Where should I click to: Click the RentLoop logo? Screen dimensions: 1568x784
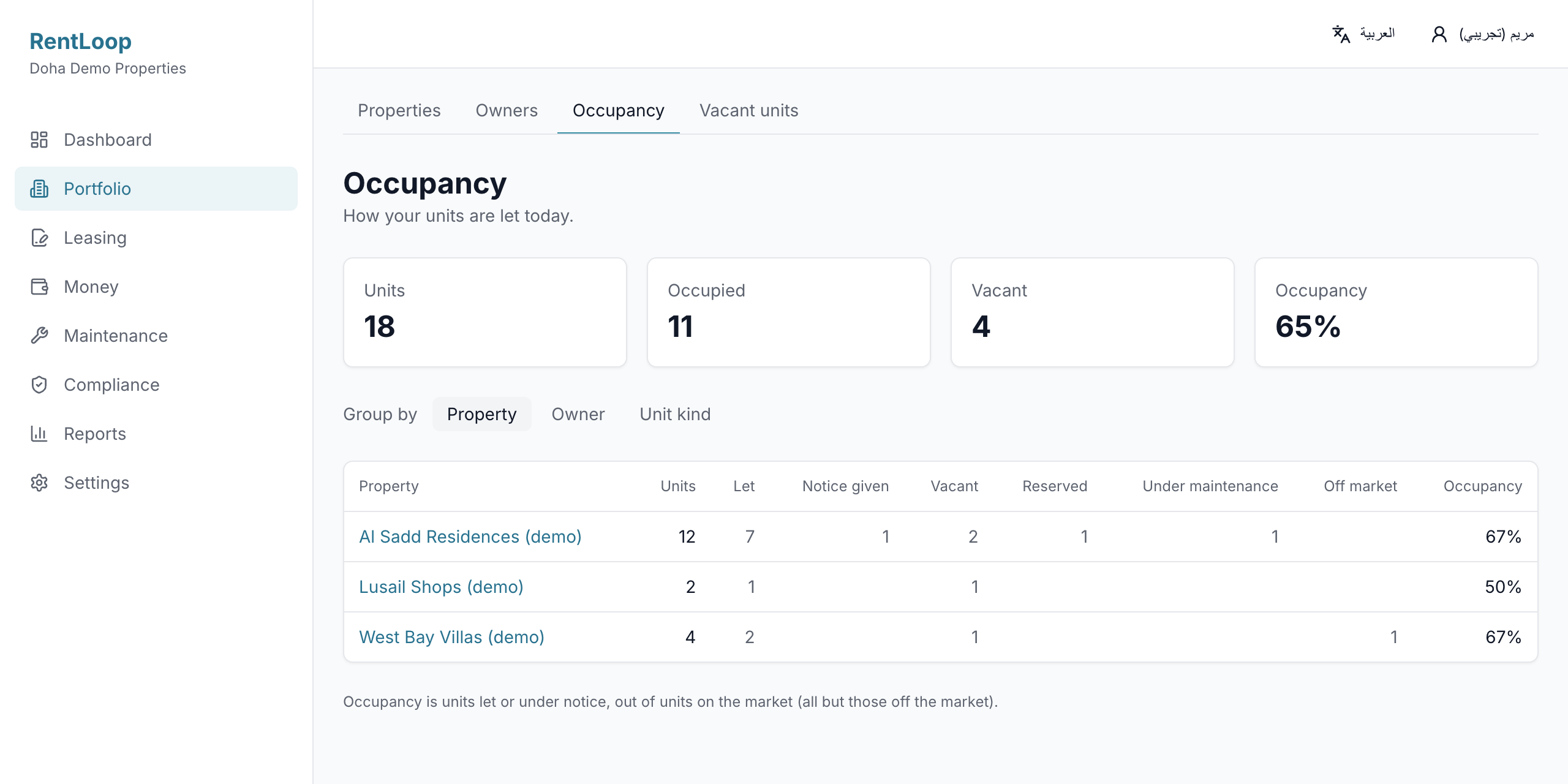80,41
